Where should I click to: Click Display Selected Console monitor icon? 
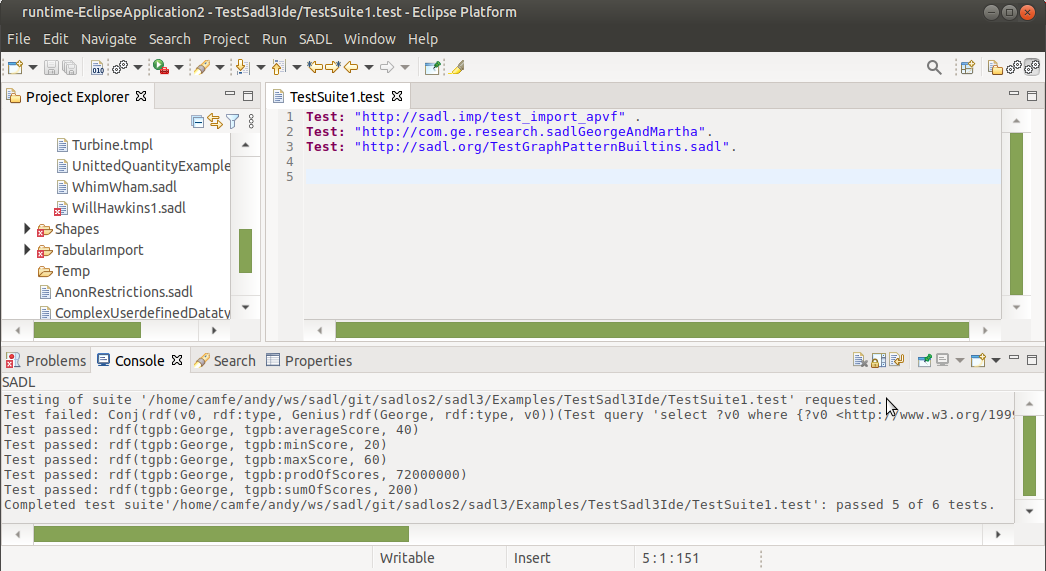coord(943,361)
